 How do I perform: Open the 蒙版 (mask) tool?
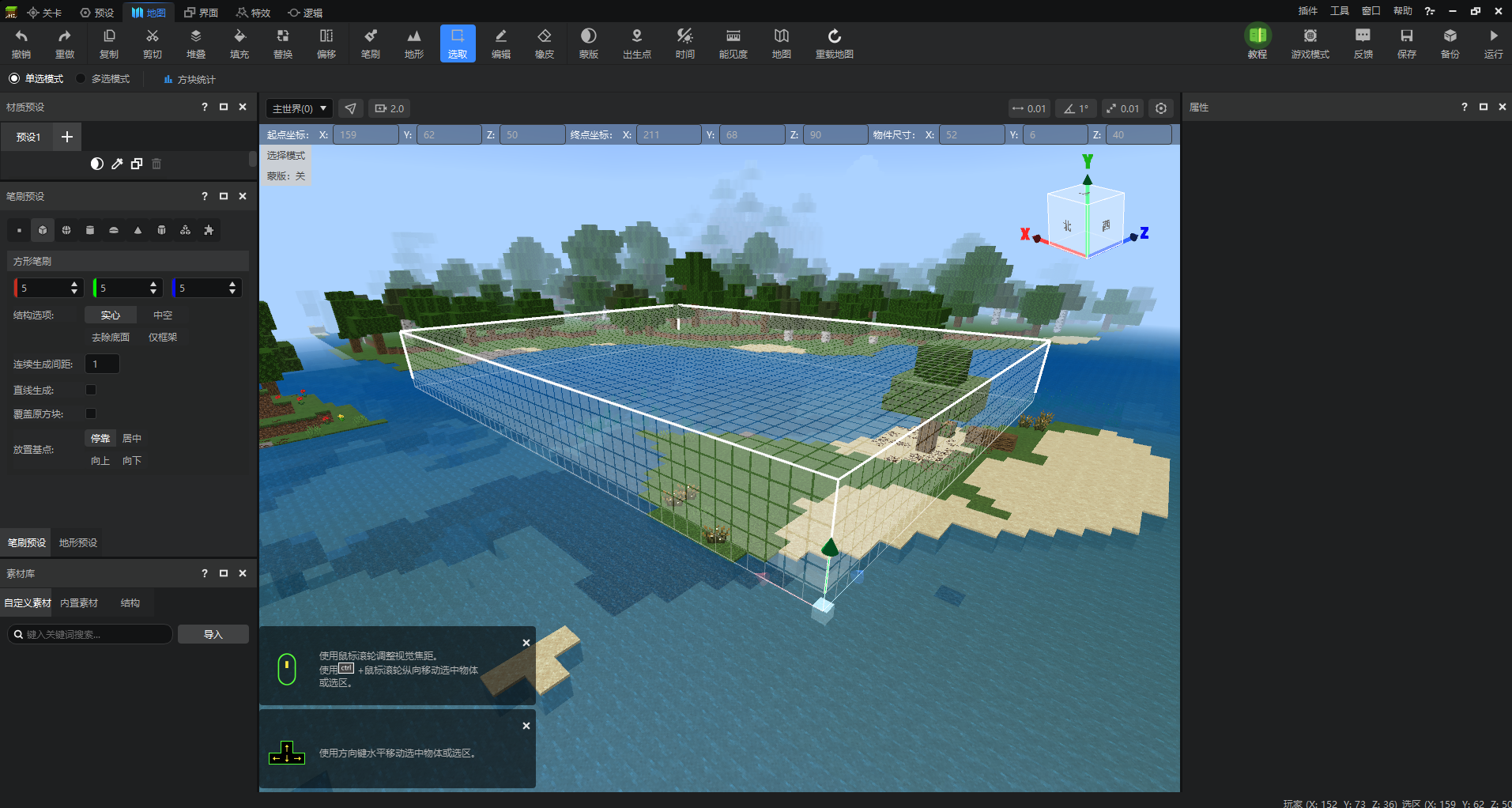pyautogui.click(x=589, y=43)
